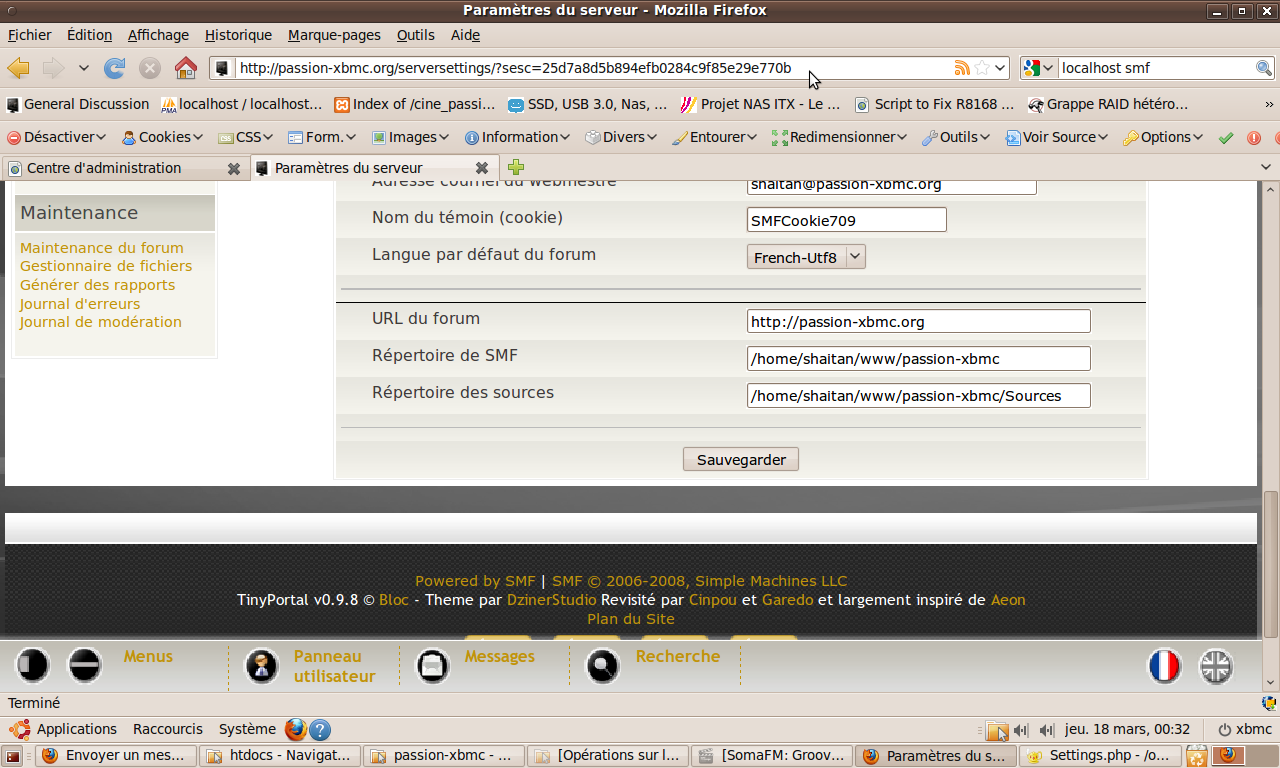Viewport: 1280px width, 768px height.
Task: Click the Répertoire des sources input field
Action: pyautogui.click(x=919, y=395)
